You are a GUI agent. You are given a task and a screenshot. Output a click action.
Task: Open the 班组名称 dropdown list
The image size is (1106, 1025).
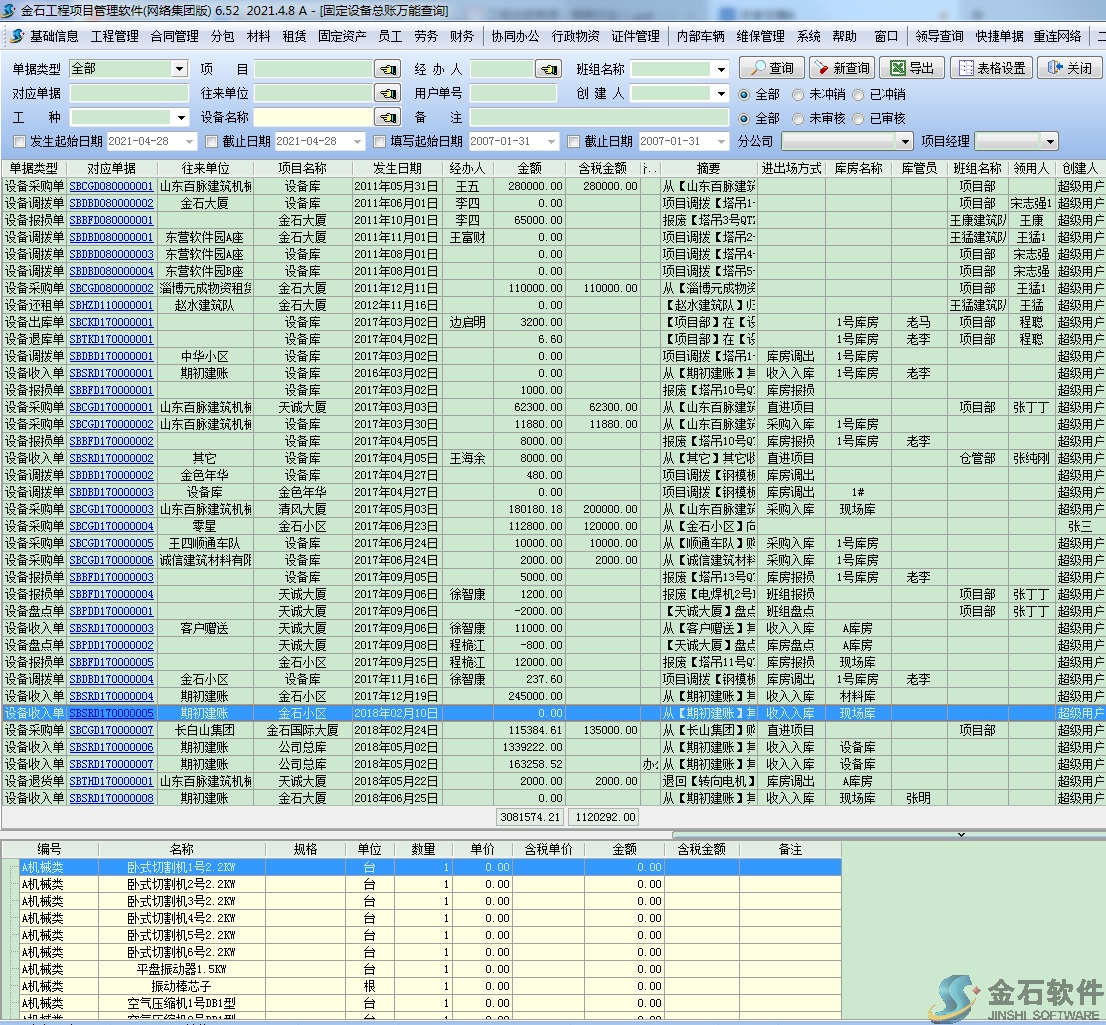pyautogui.click(x=721, y=69)
